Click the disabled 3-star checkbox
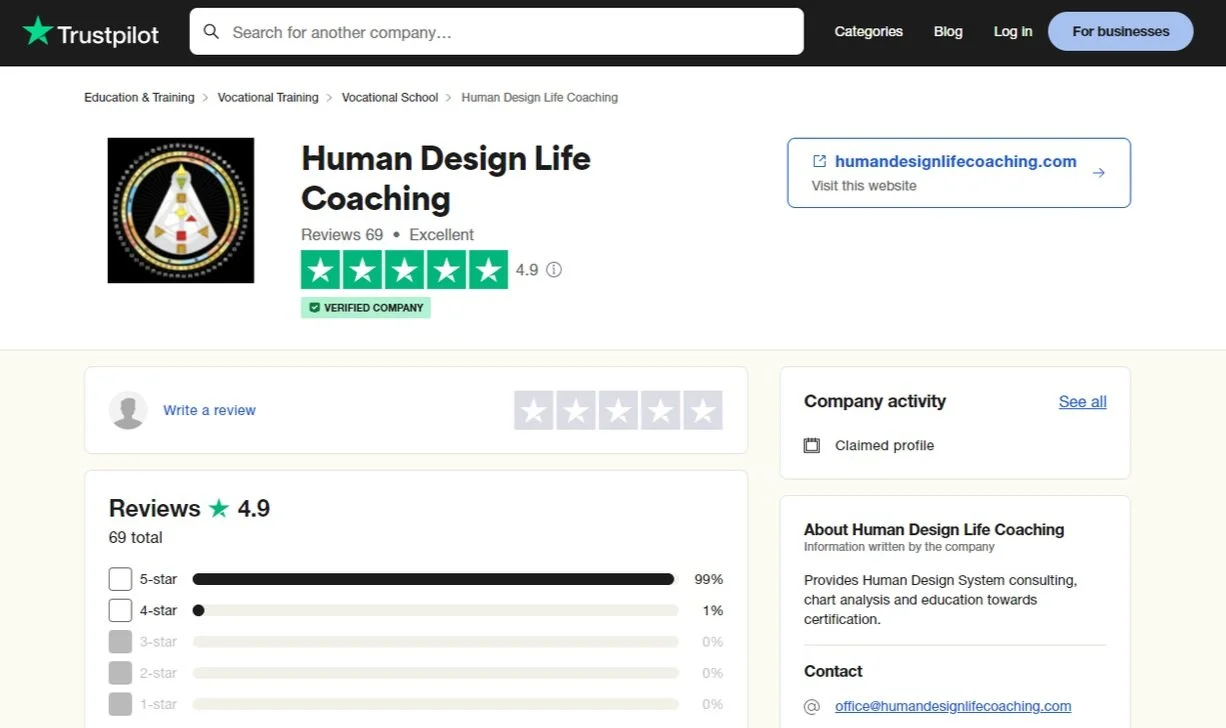The height and width of the screenshot is (728, 1226). point(120,641)
